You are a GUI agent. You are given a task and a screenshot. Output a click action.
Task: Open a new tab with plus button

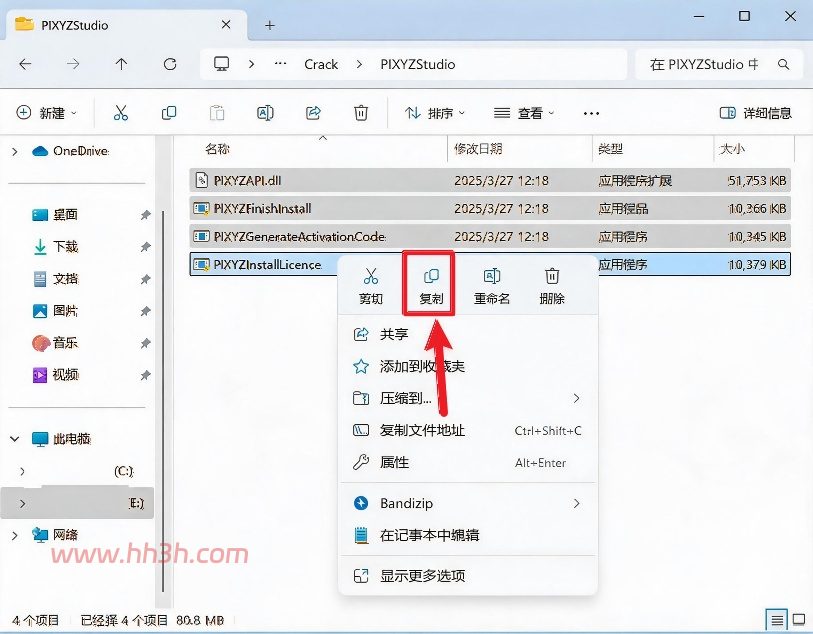(x=270, y=25)
